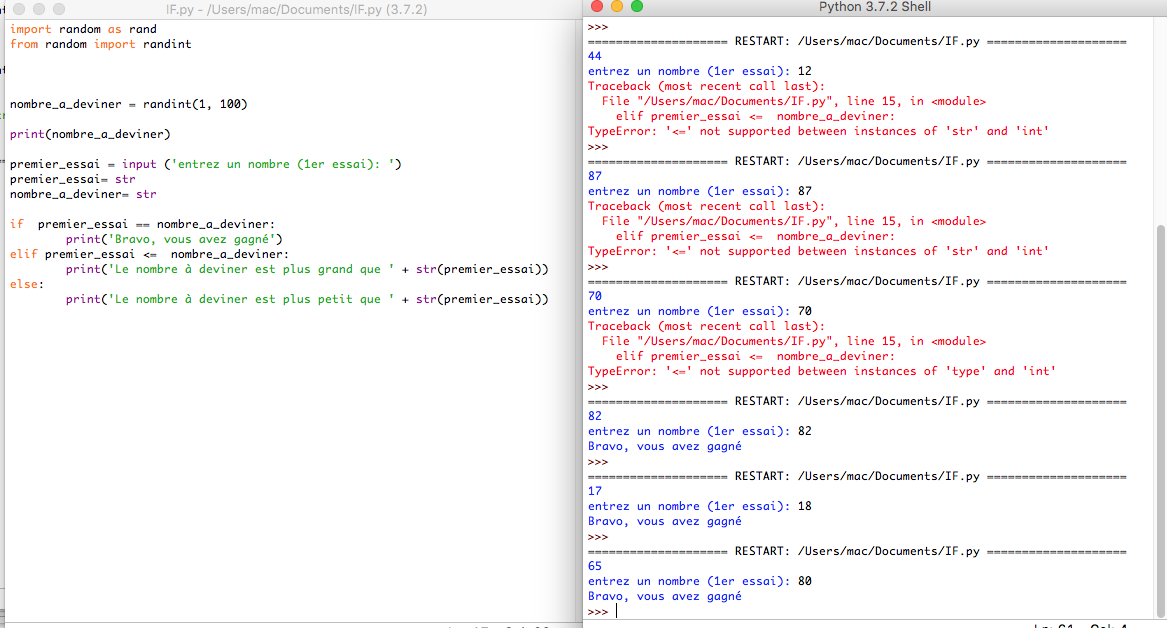Screen dimensions: 1167x628
Task: Click the last '>>>' prompt in the shell
Action: coord(597,610)
